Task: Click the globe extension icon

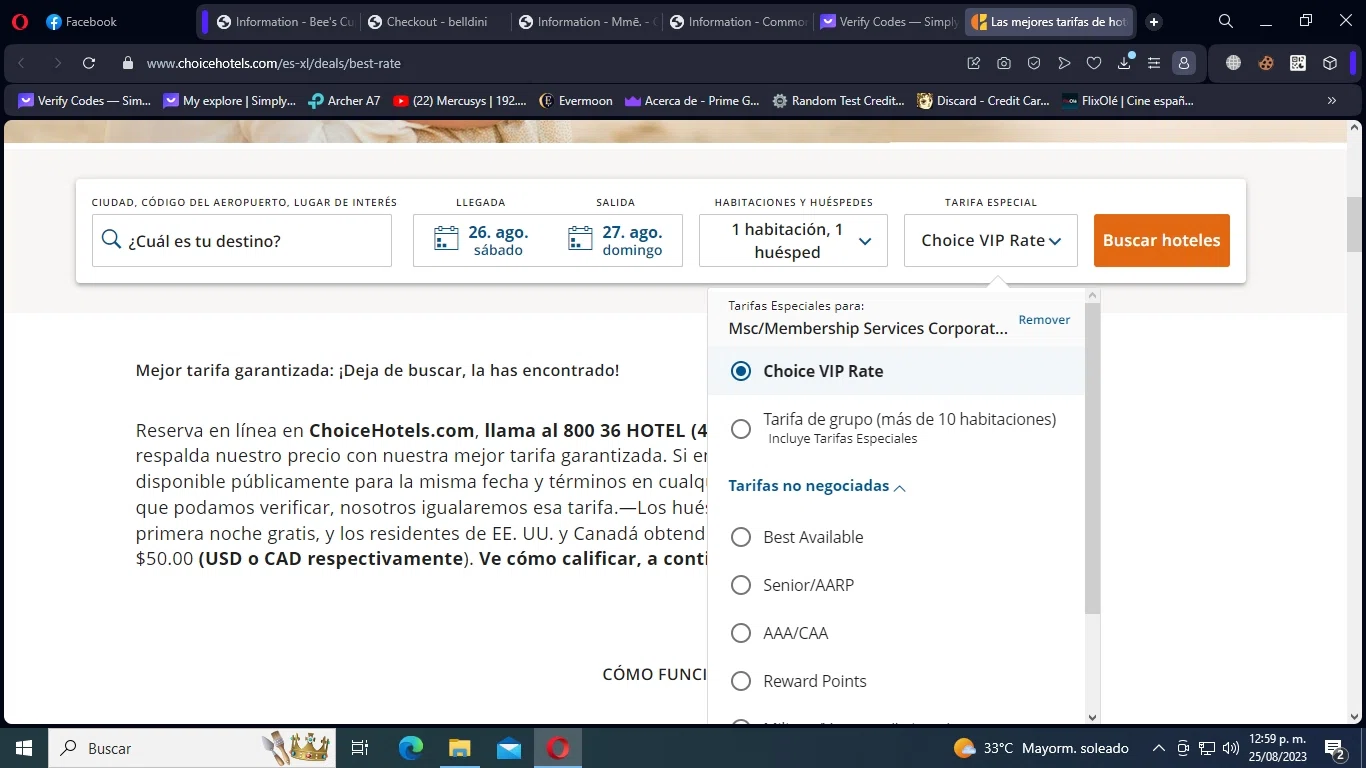Action: coord(1233,63)
